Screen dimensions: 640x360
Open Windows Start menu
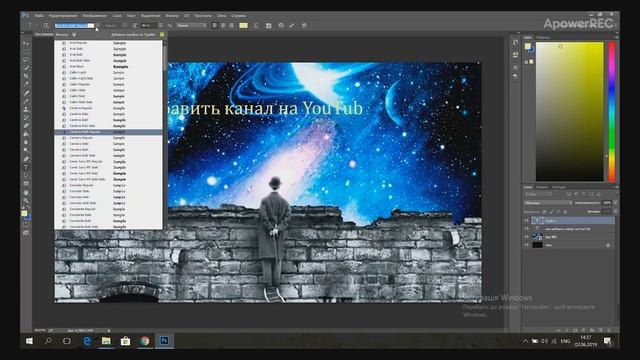click(29, 341)
